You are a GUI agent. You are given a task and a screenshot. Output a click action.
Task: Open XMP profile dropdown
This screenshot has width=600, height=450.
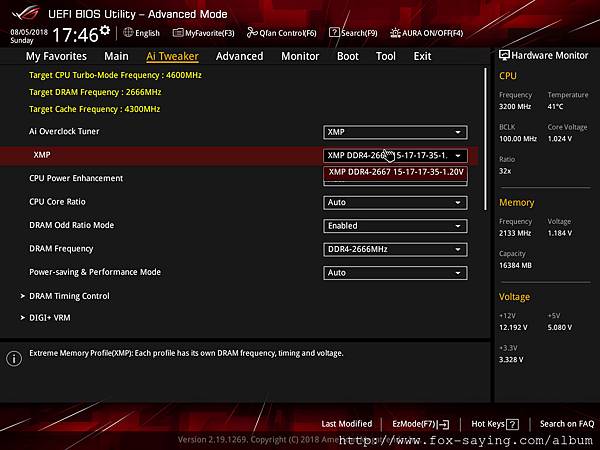(395, 155)
